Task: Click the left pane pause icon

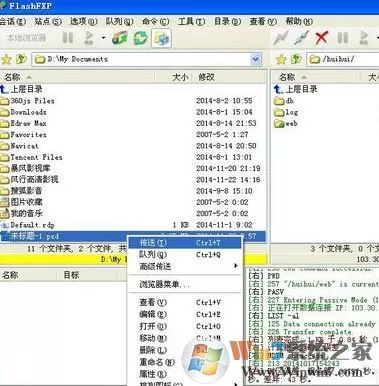Action: tap(68, 38)
